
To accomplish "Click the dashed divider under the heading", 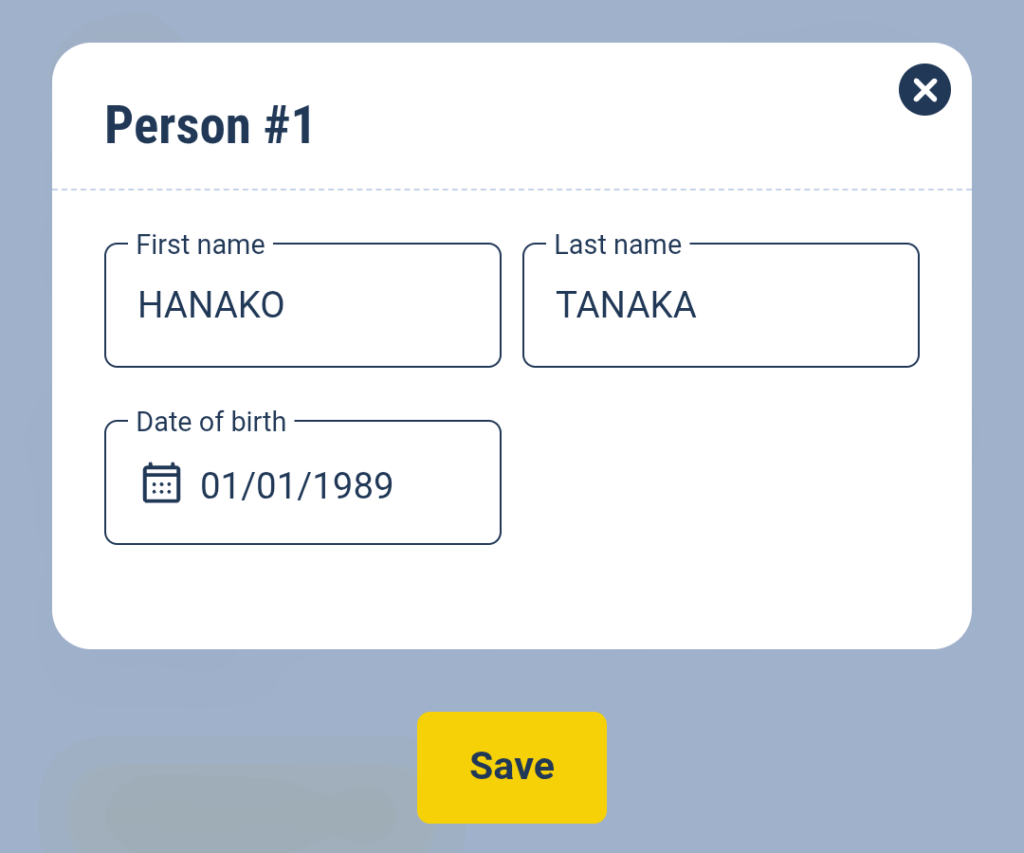I will 512,189.
